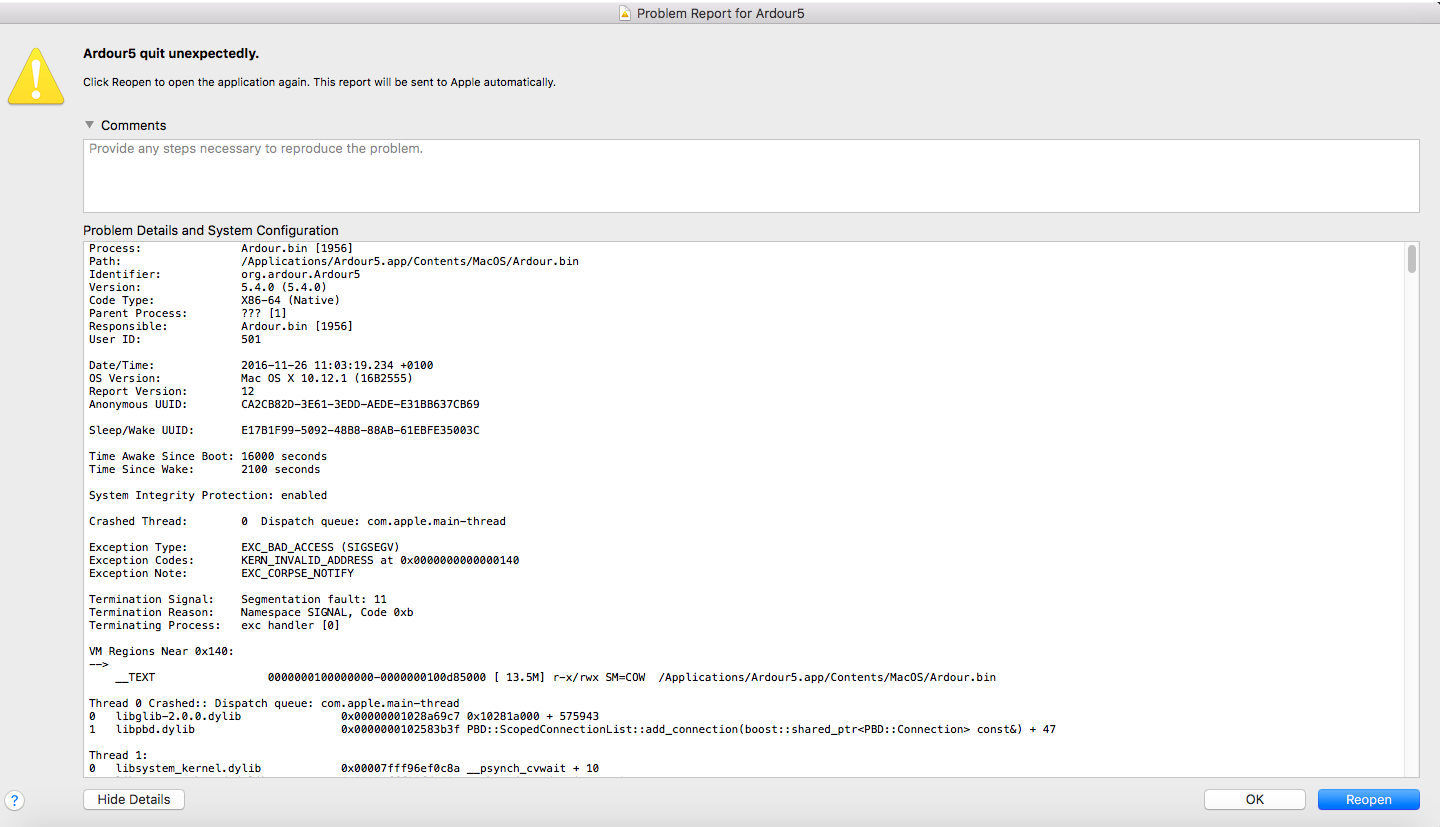Open help with the question mark button
The width and height of the screenshot is (1440, 827).
pos(14,800)
